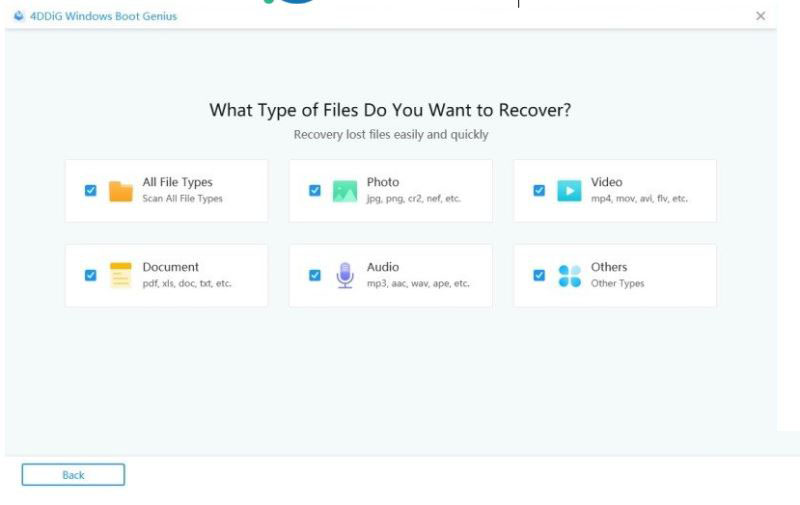Screen dimensions: 800x505
Task: Uncheck the Others checkbox
Action: 539,275
